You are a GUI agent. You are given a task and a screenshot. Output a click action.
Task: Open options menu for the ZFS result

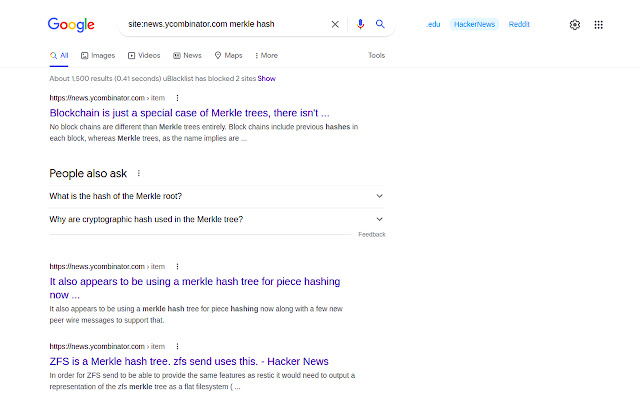(177, 347)
